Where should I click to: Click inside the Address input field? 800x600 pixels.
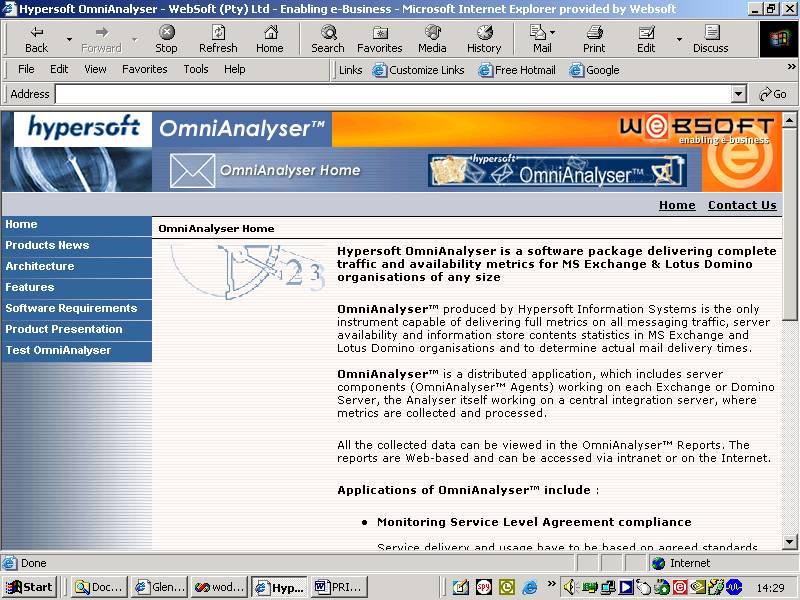pyautogui.click(x=393, y=94)
